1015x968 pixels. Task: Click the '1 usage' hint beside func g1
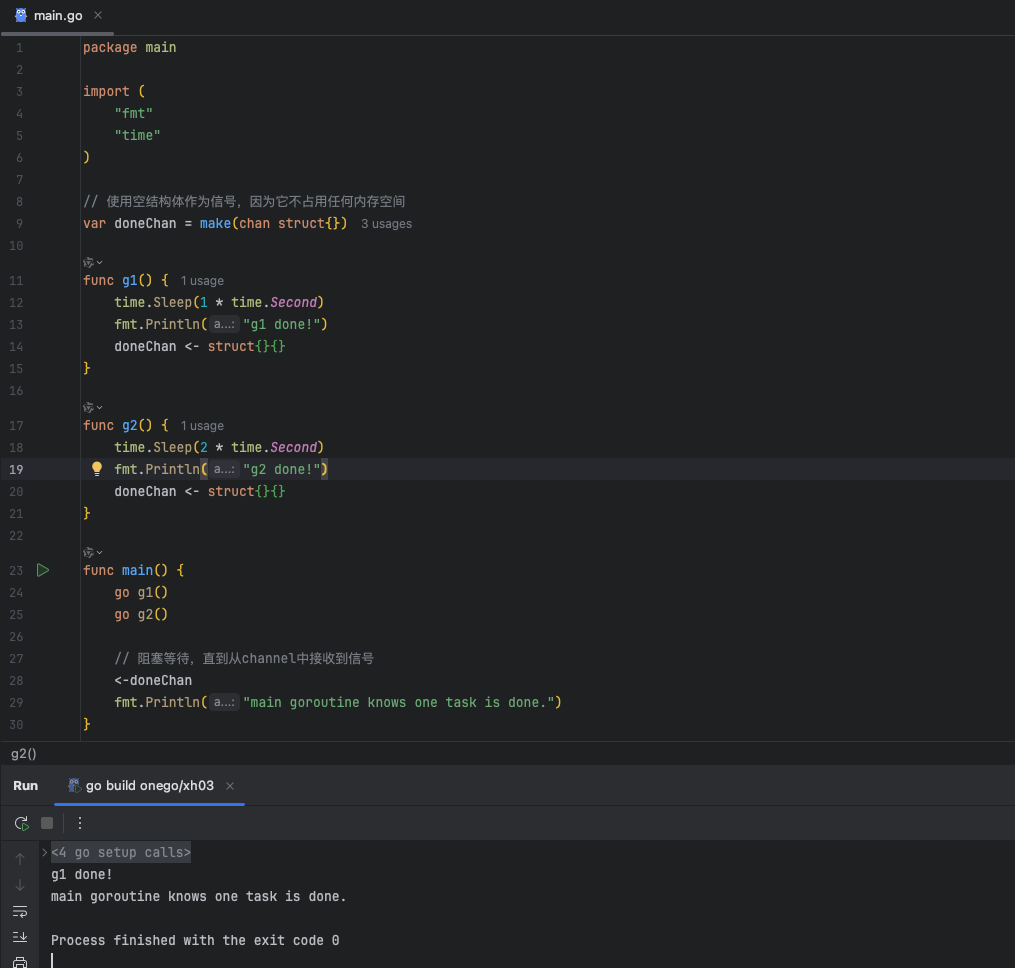[x=202, y=281]
